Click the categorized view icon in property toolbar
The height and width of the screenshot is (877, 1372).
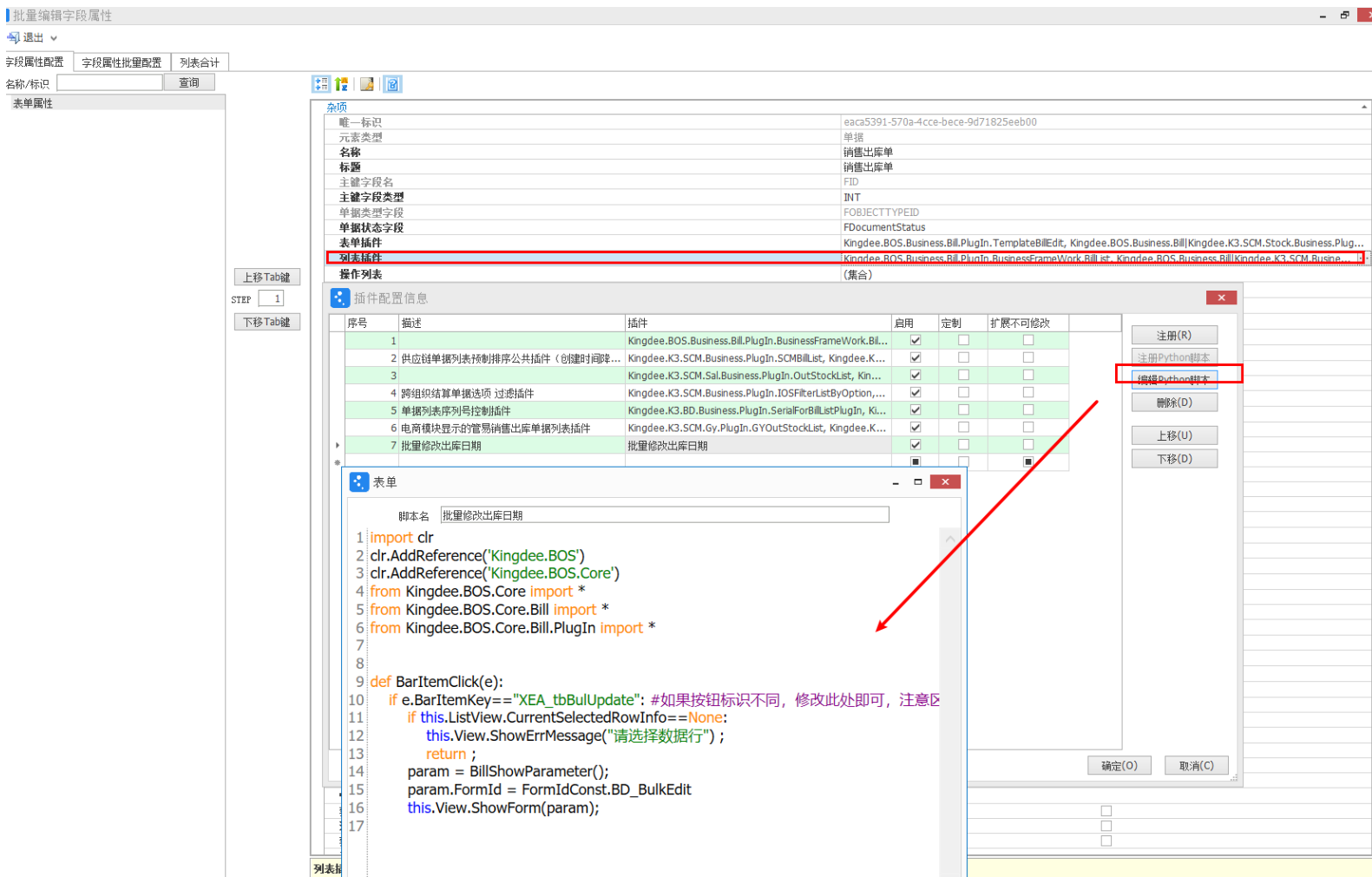[x=321, y=84]
